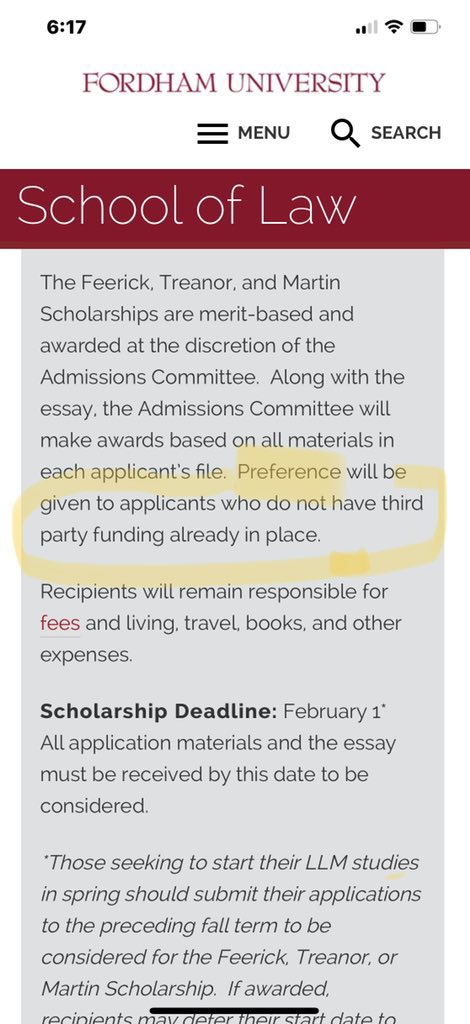The width and height of the screenshot is (470, 1024).
Task: Tap the Scholarship Deadline bold heading
Action: 159,711
